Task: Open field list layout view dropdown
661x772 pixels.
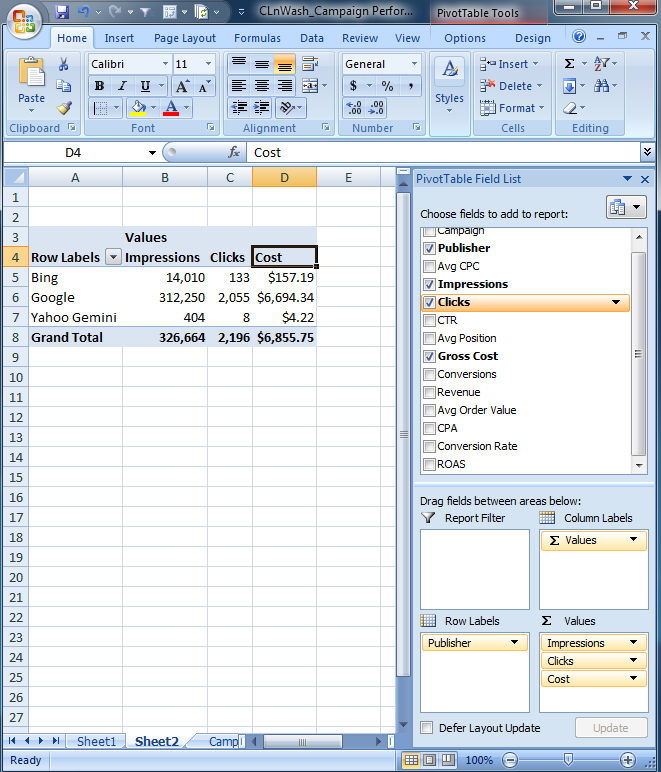Action: (626, 207)
